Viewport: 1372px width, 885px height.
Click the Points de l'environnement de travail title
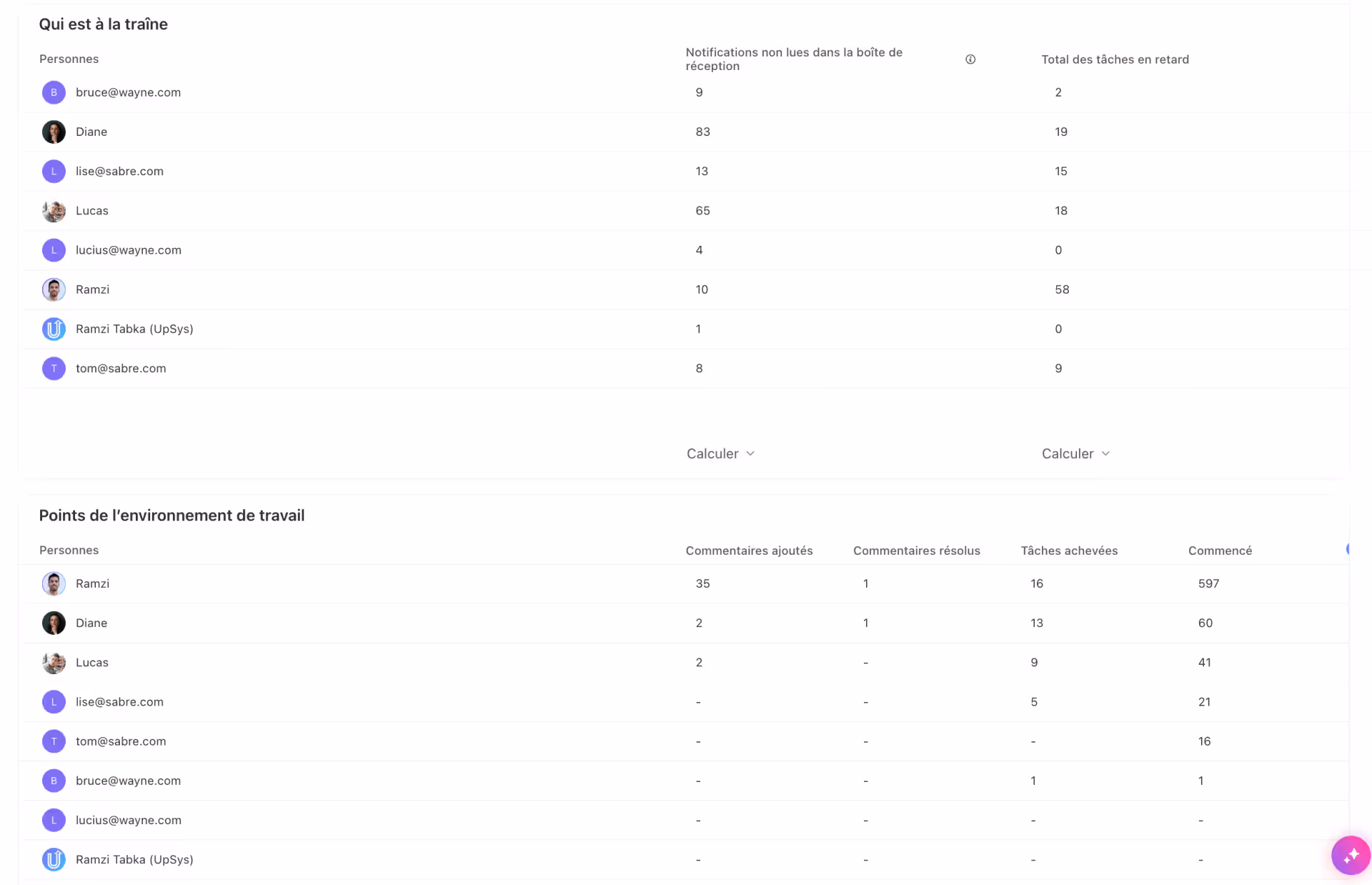coord(171,515)
